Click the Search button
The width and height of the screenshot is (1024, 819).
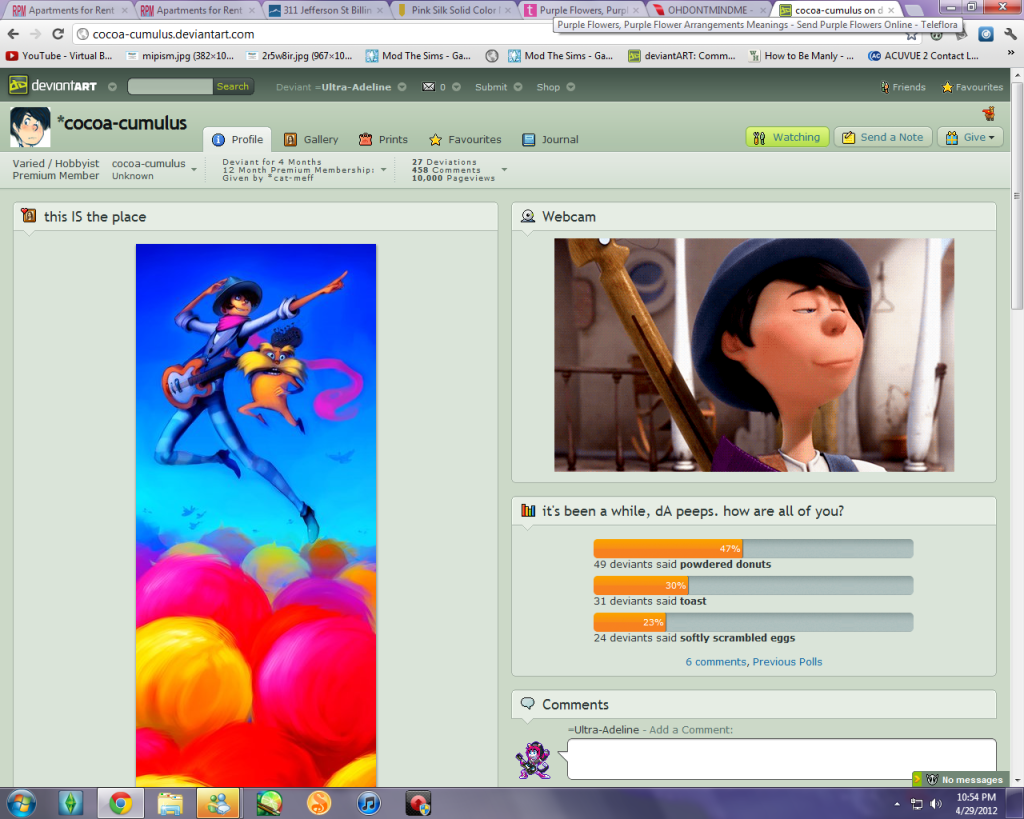point(232,86)
